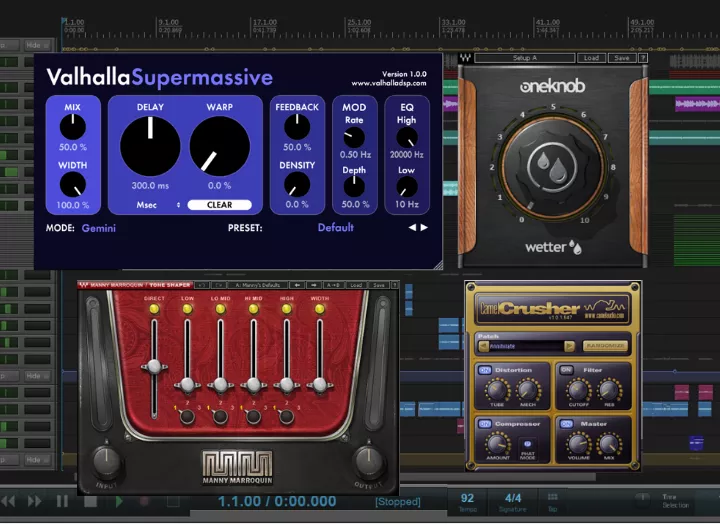Click next patch arrow in CamelCrusher

[x=569, y=346]
